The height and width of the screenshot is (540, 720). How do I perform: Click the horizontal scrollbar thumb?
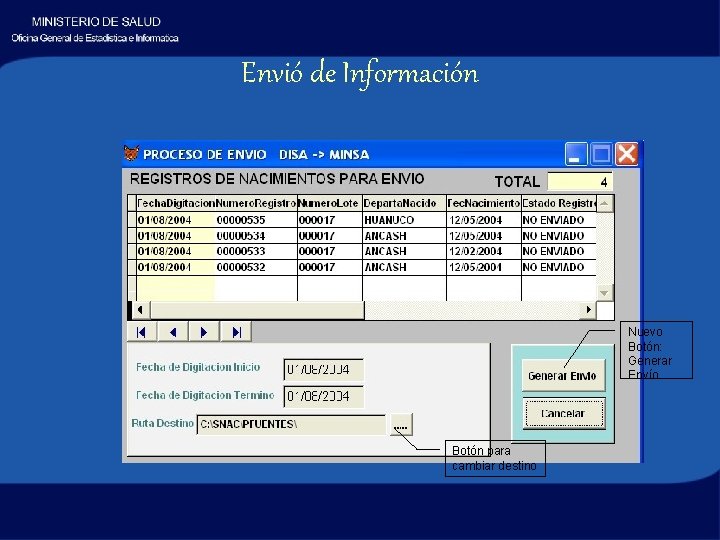[257, 310]
